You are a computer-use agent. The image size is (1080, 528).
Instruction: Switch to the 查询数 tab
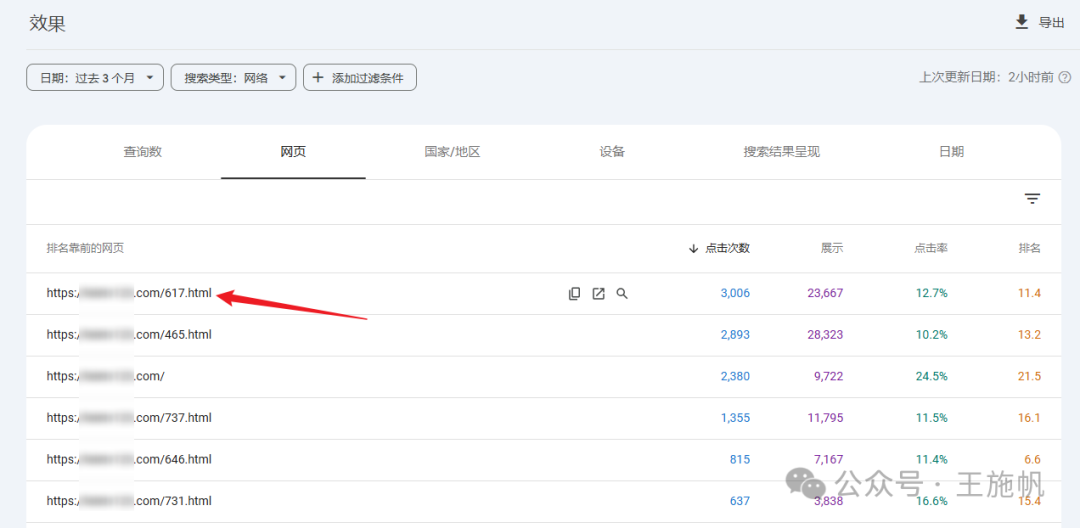(143, 152)
